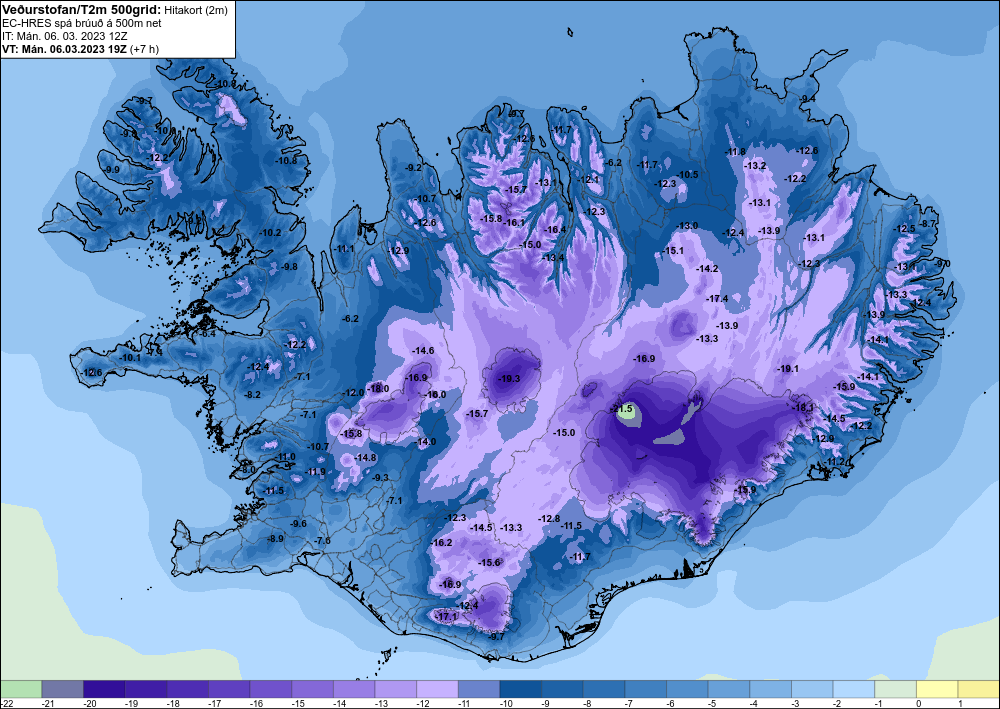The height and width of the screenshot is (709, 1000).
Task: Click the 'IT: Mán. 06. 03. 2023 12Z' init time
Action: point(64,36)
